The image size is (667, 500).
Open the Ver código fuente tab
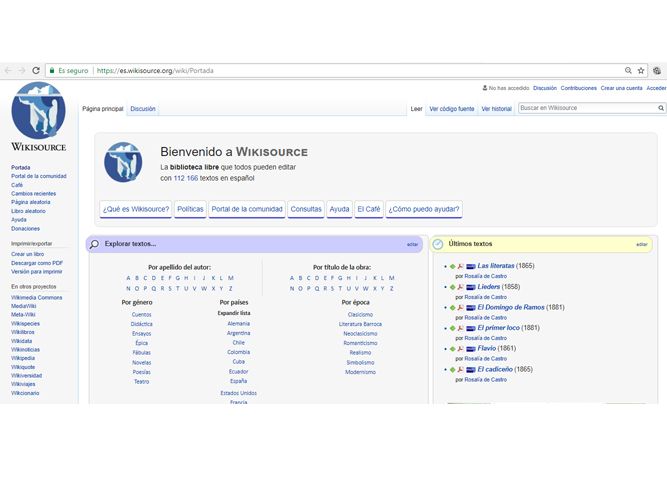coord(452,108)
